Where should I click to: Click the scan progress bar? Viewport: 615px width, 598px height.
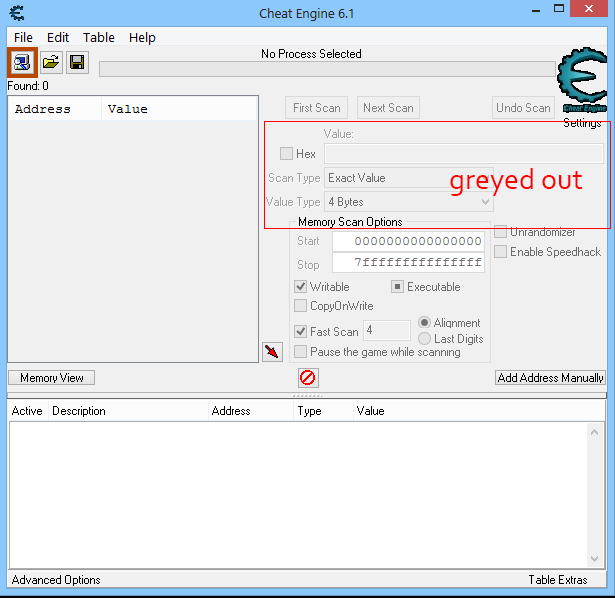click(x=327, y=69)
